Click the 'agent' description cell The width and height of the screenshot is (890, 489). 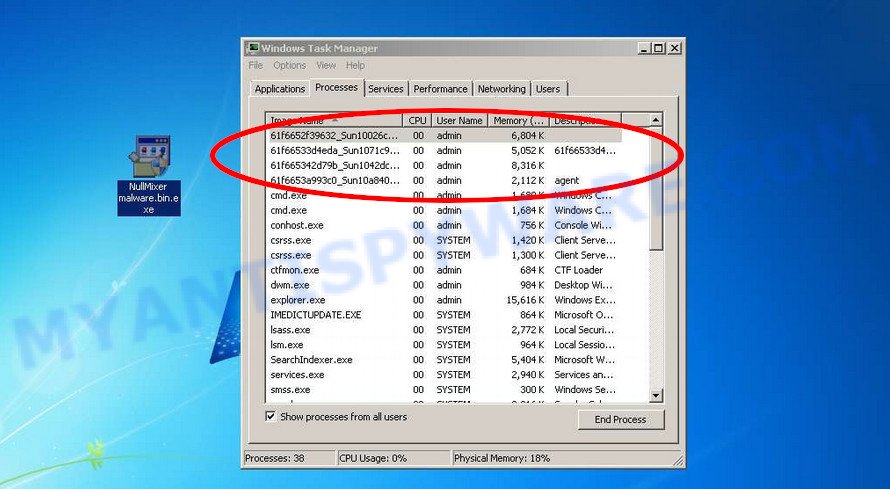pyautogui.click(x=566, y=180)
